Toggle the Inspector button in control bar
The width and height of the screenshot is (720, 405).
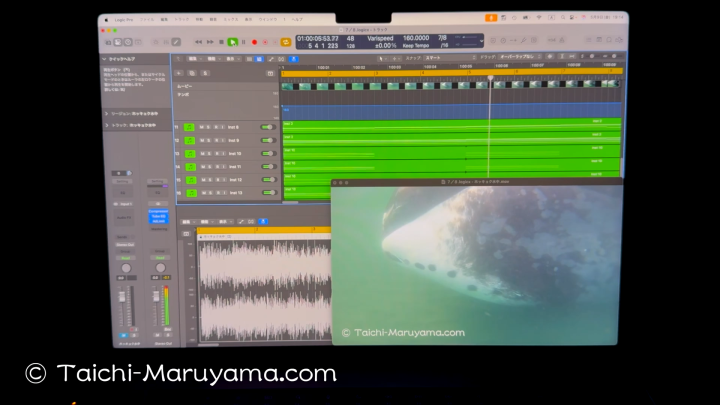pyautogui.click(x=118, y=42)
